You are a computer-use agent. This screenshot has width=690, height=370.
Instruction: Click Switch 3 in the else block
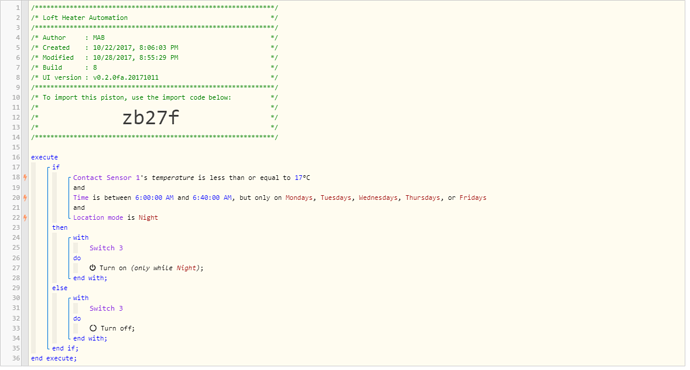click(x=106, y=308)
